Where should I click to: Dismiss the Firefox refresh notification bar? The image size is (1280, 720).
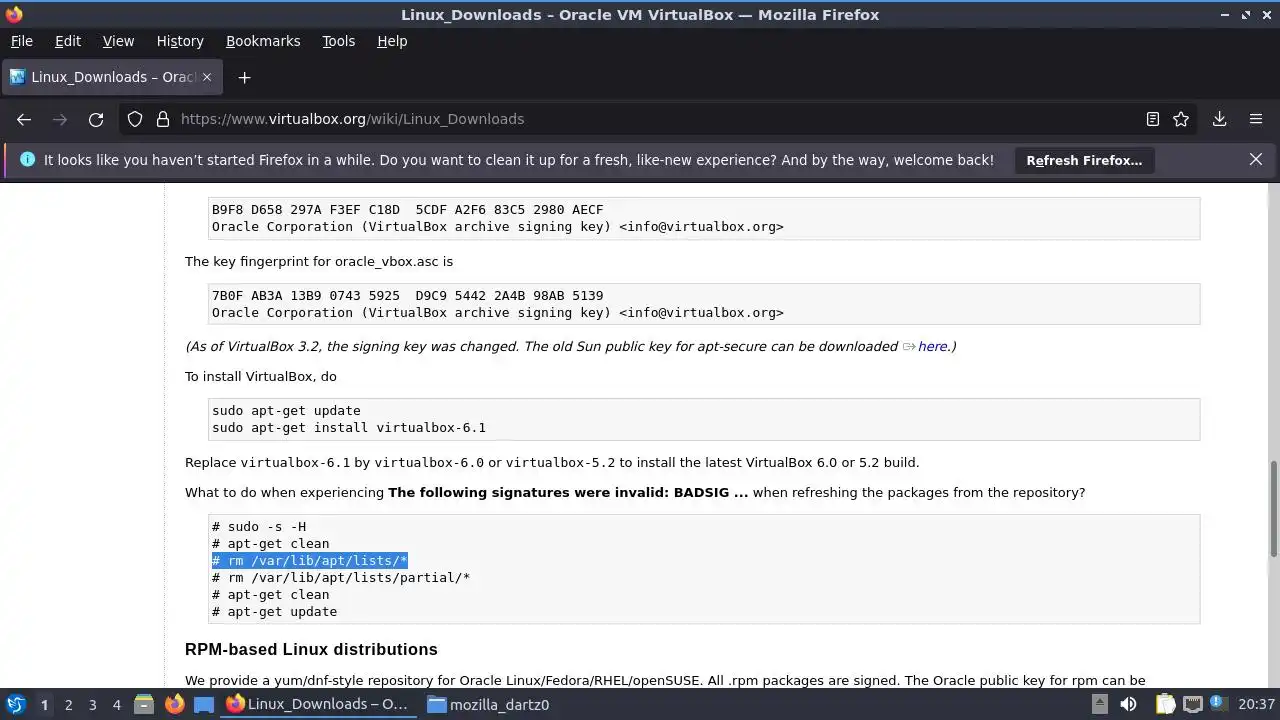pyautogui.click(x=1256, y=159)
